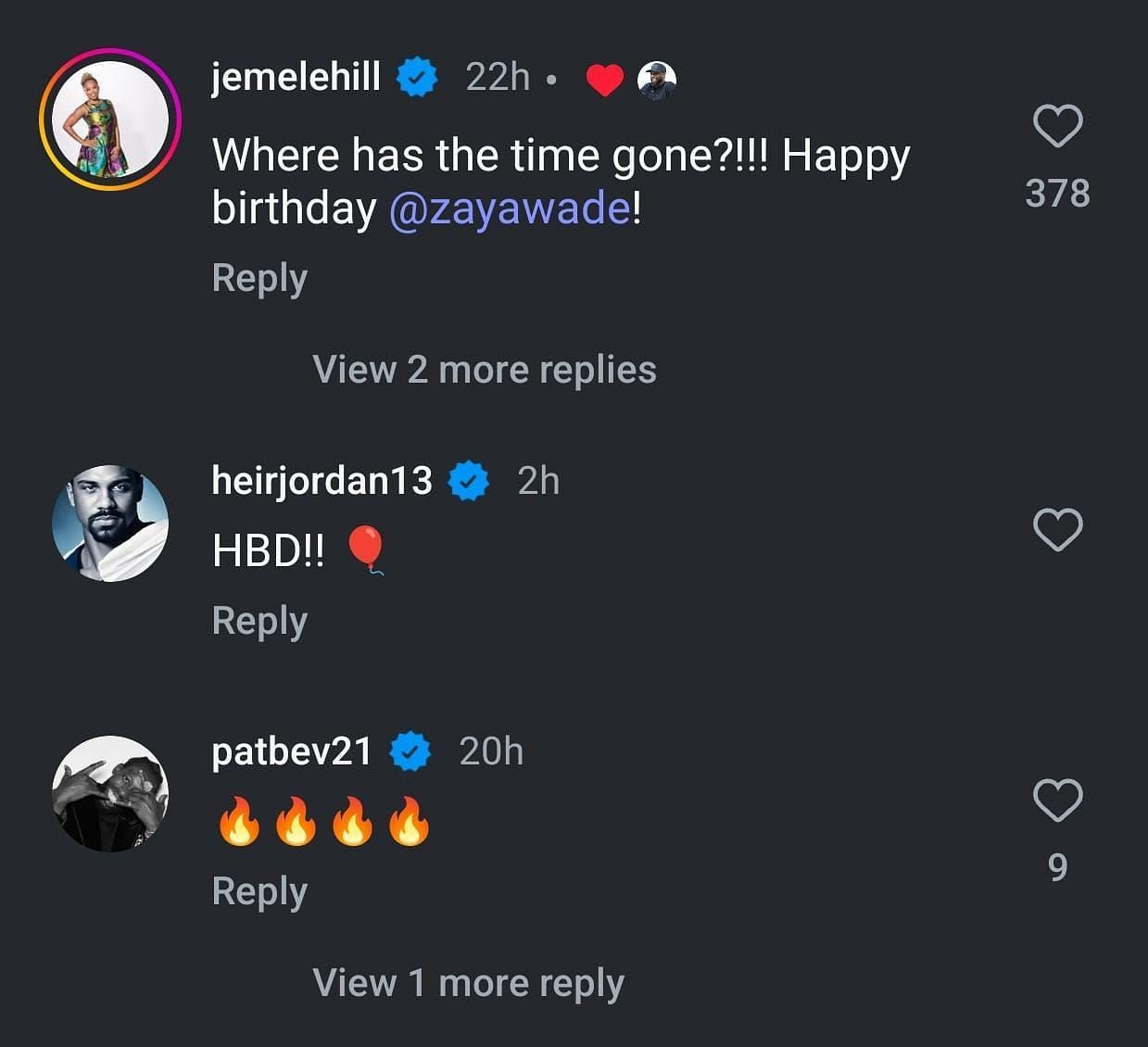Open the heirjordan13 username link

point(322,480)
